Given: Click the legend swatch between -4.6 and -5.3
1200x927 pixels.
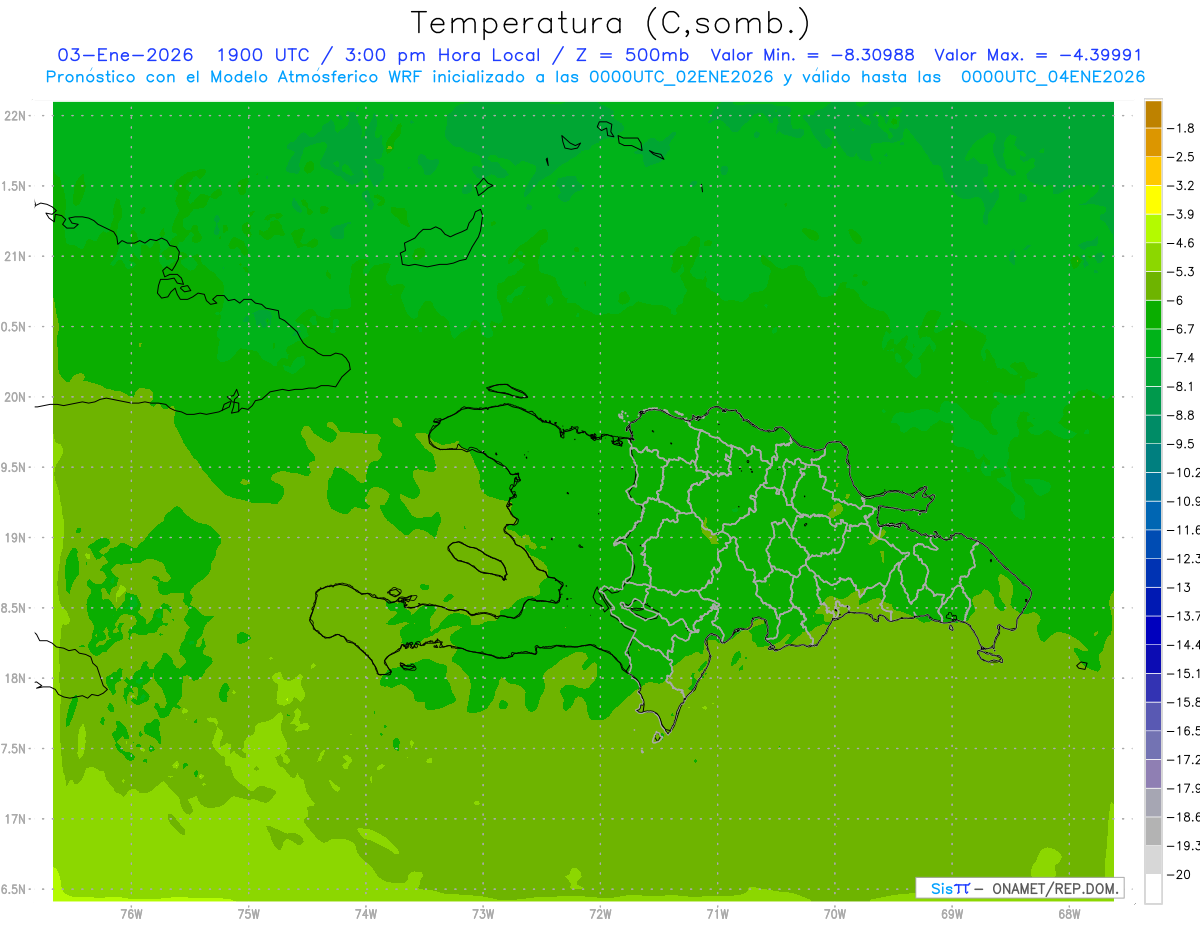Looking at the screenshot, I should point(1153,257).
